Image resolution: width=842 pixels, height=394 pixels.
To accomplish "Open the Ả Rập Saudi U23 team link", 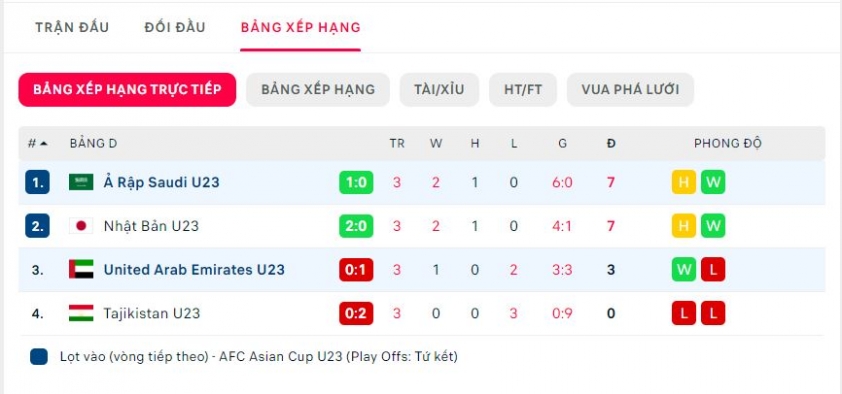I will tap(162, 183).
